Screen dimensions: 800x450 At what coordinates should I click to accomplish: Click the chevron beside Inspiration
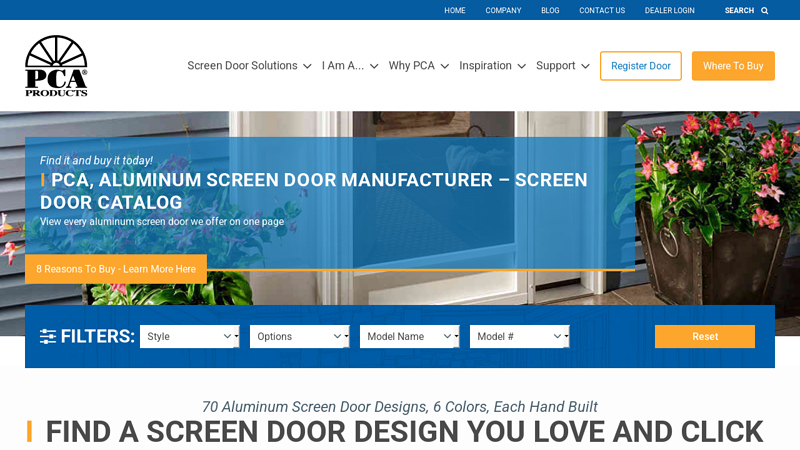point(521,66)
